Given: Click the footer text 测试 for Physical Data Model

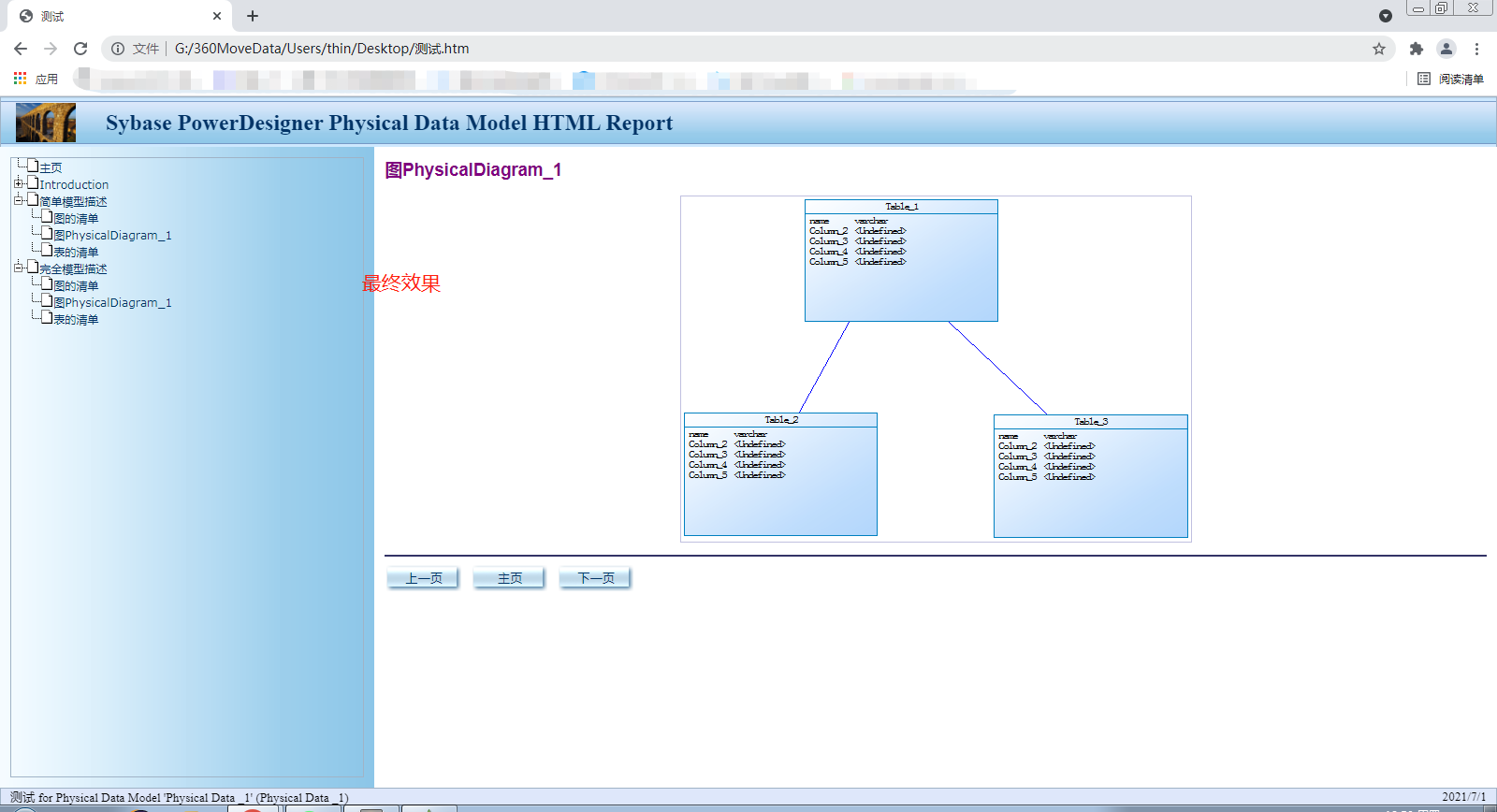Looking at the screenshot, I should (x=180, y=798).
